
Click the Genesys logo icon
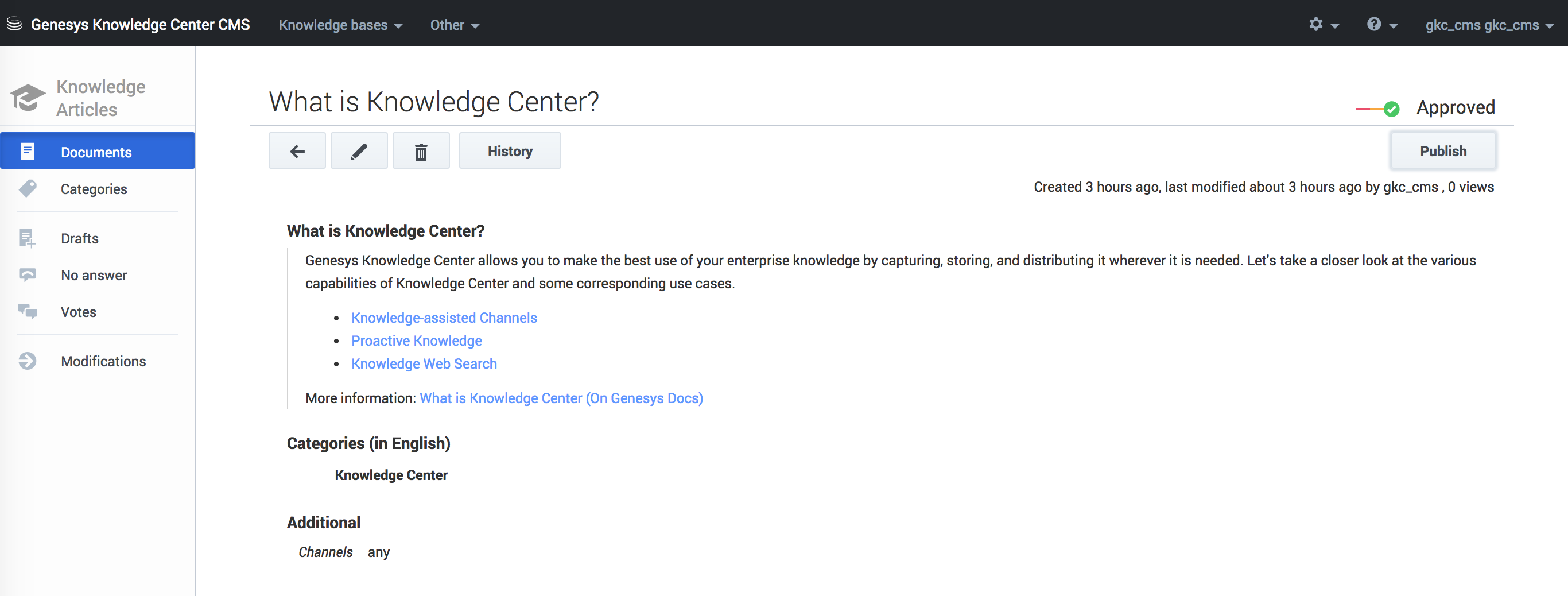pyautogui.click(x=14, y=24)
